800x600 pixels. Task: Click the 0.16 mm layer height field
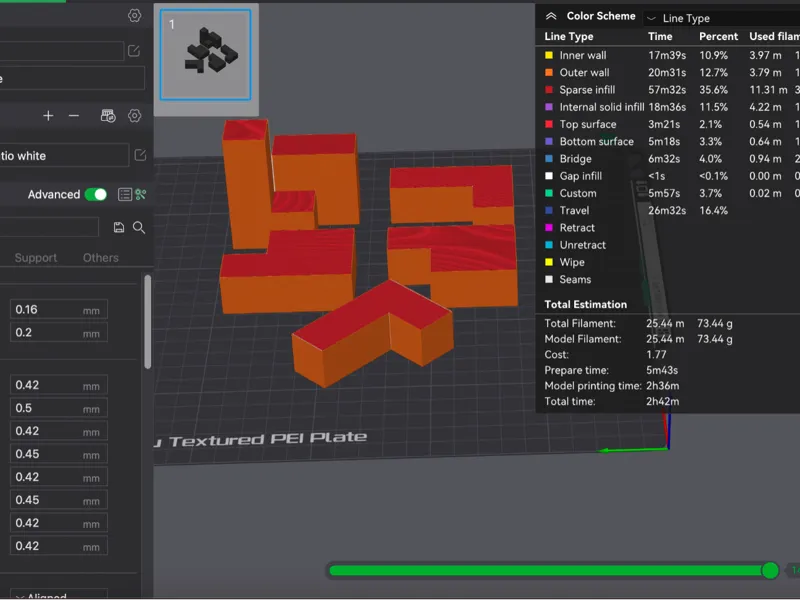point(59,310)
